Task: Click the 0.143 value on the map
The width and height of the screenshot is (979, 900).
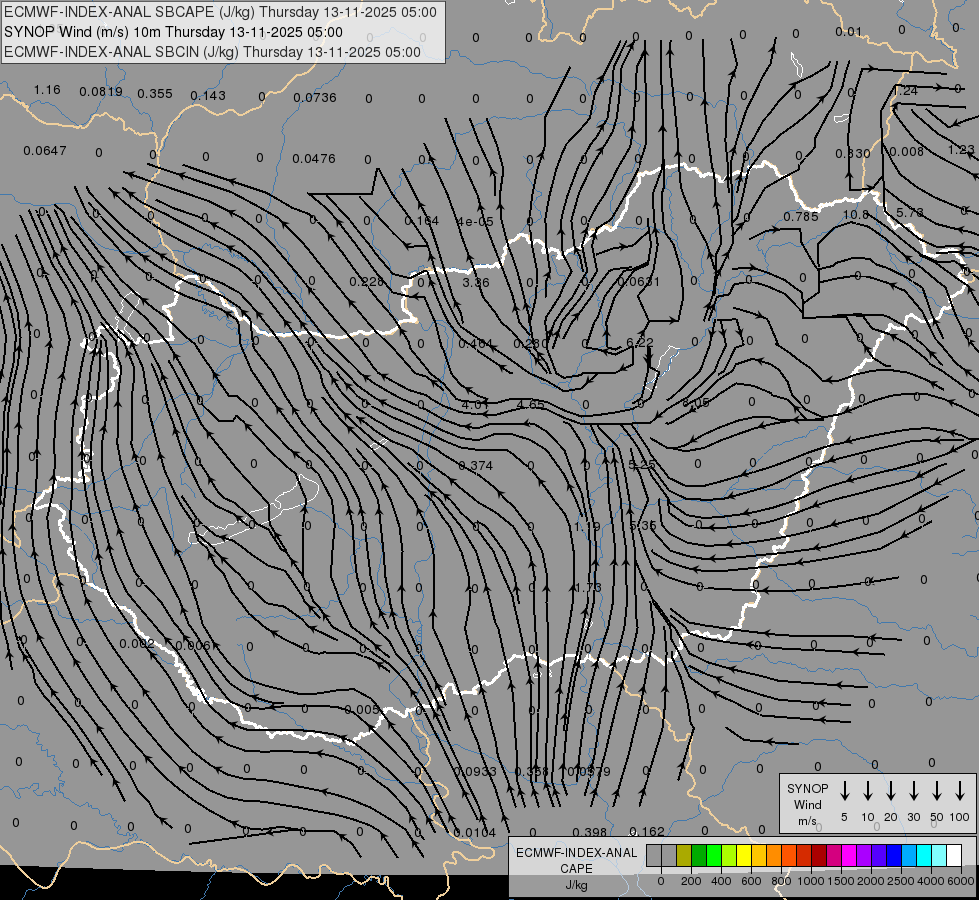Action: tap(208, 96)
